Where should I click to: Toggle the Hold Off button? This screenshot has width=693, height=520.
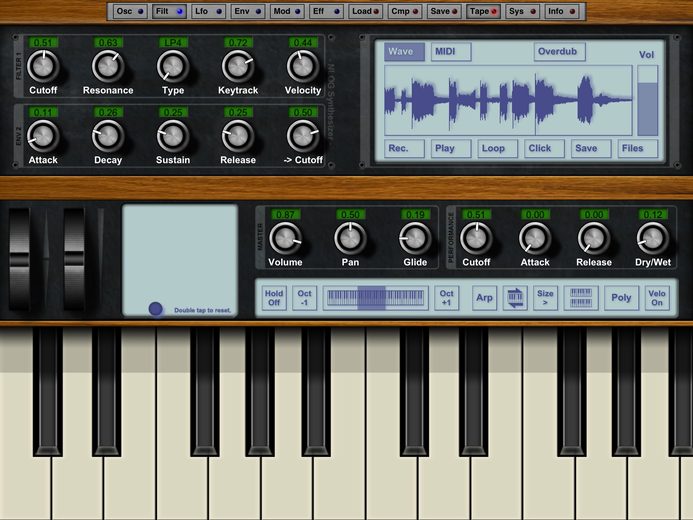pyautogui.click(x=274, y=298)
